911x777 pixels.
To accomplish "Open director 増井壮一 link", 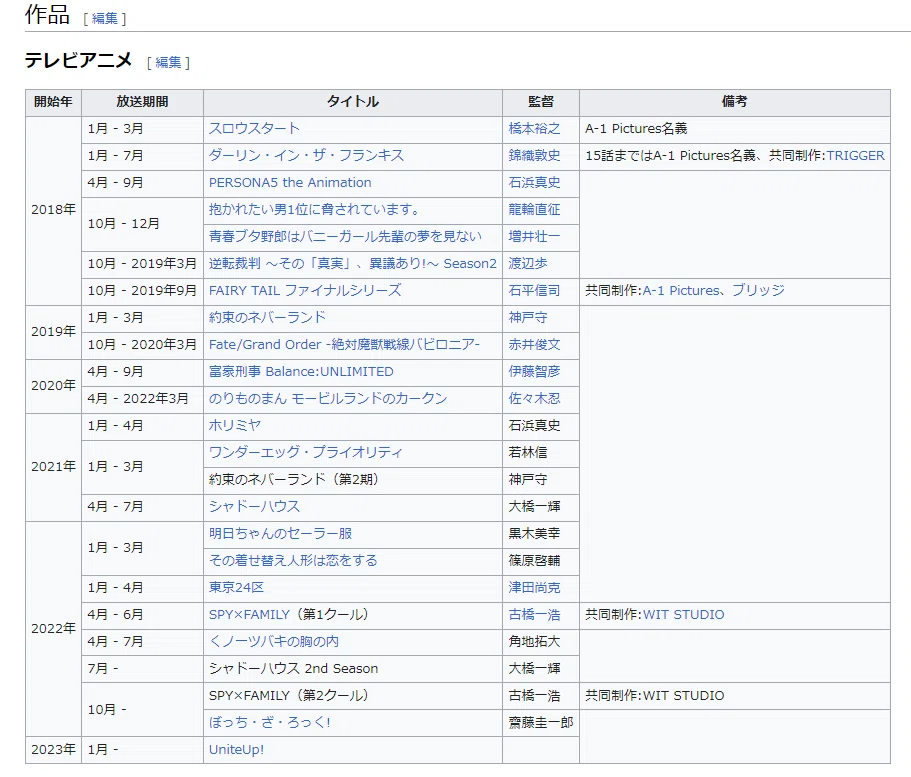I will point(535,237).
